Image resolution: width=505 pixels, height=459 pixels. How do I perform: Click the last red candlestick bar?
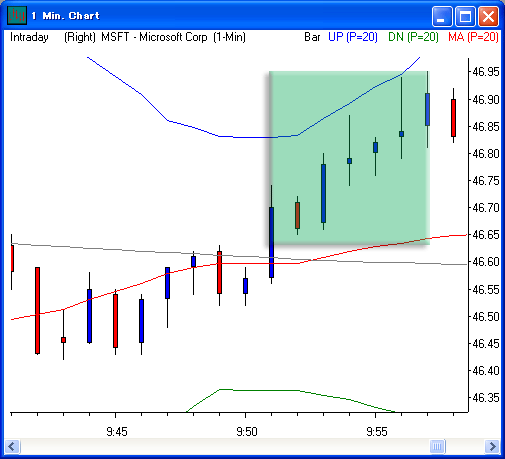pos(453,118)
